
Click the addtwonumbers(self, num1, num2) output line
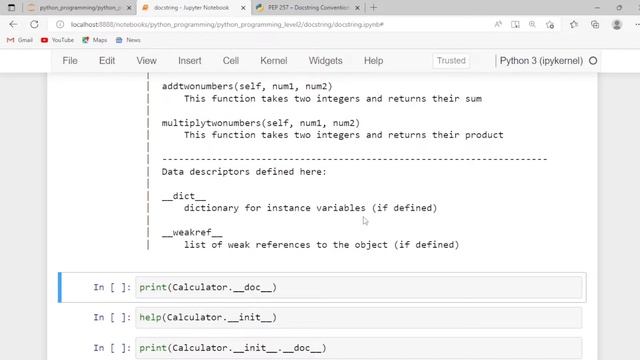click(247, 87)
